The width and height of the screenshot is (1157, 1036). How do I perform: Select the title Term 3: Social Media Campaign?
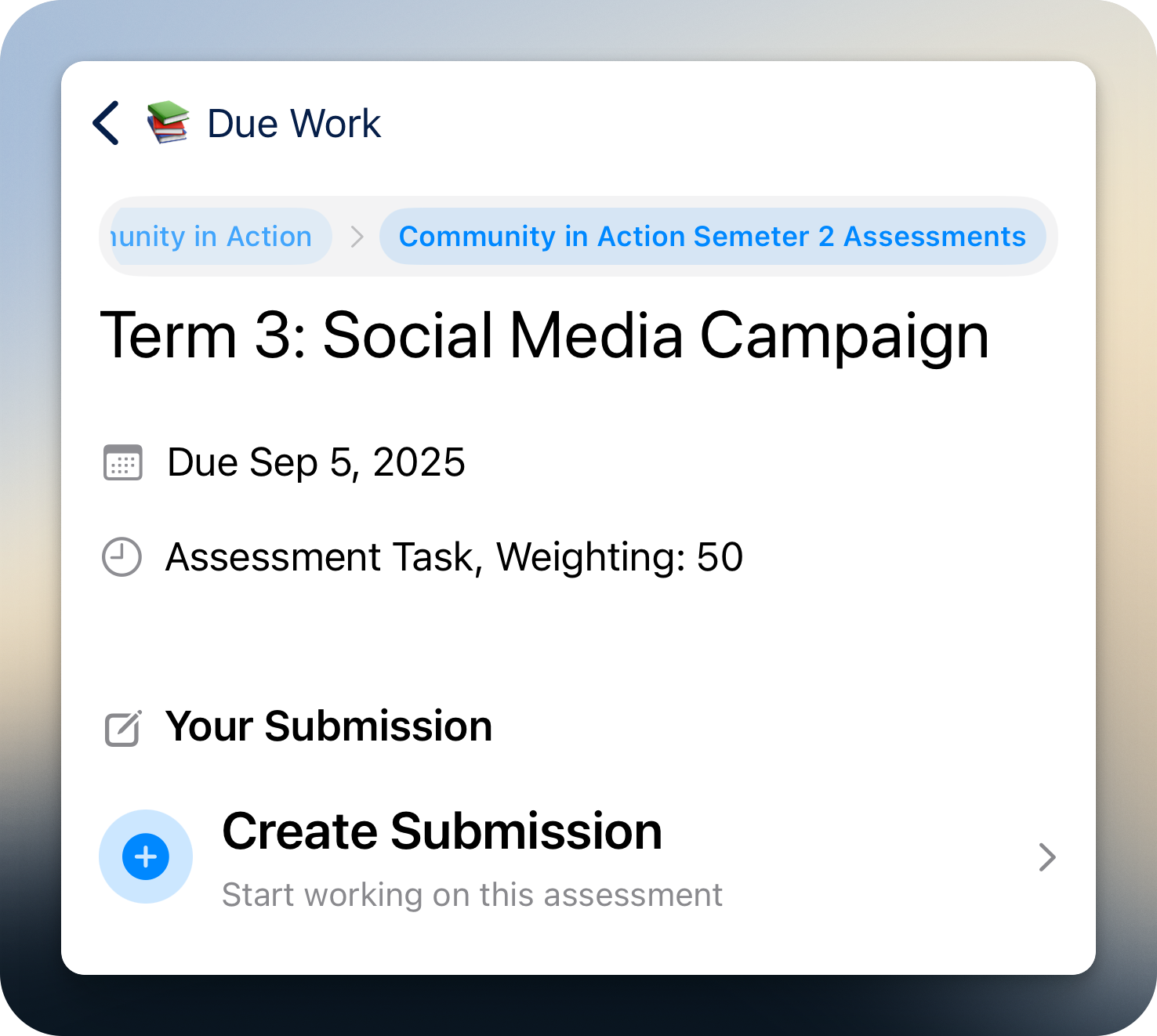545,335
